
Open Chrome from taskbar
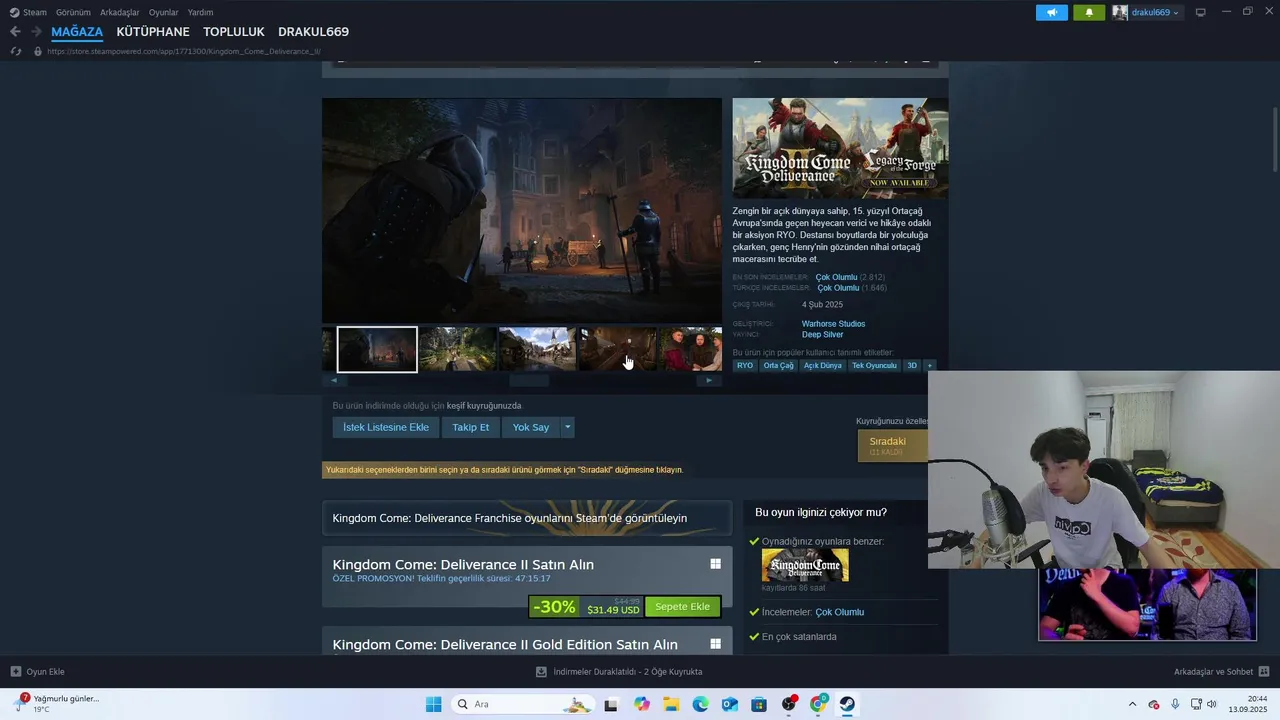point(818,705)
